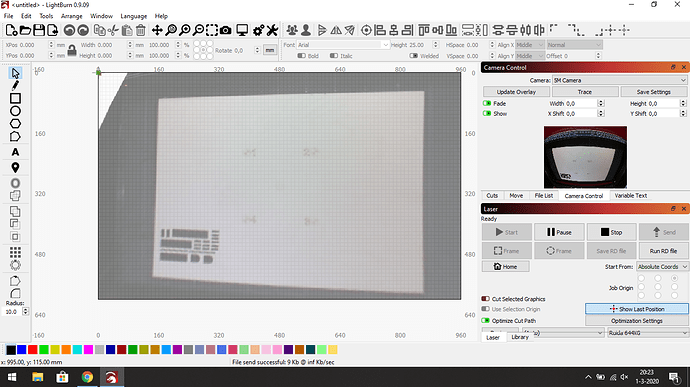Pick the Rectangle drawing tool
Viewport: 690px width, 387px height.
[15, 98]
